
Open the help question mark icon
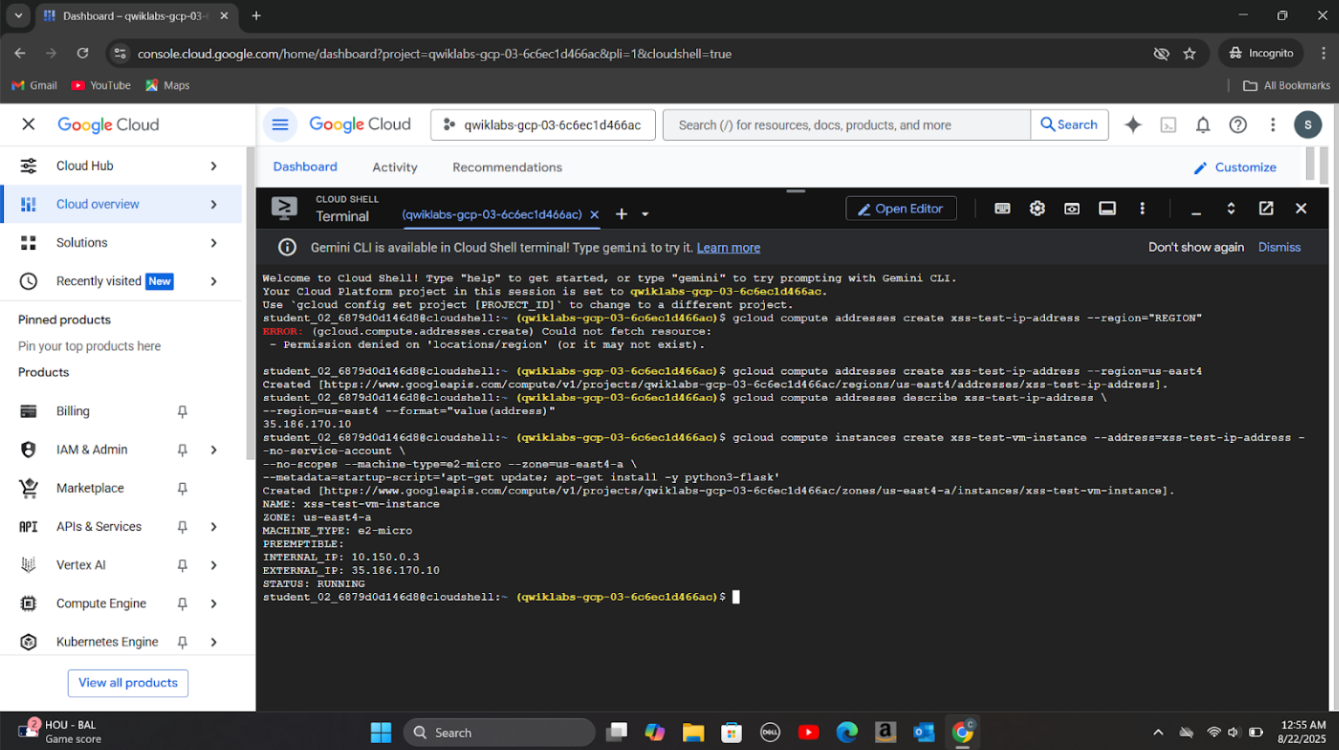coord(1238,125)
